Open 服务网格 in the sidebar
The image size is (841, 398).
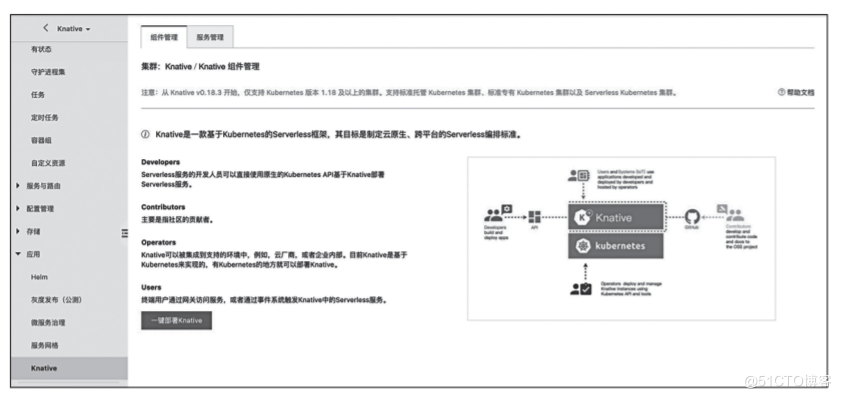(45, 345)
